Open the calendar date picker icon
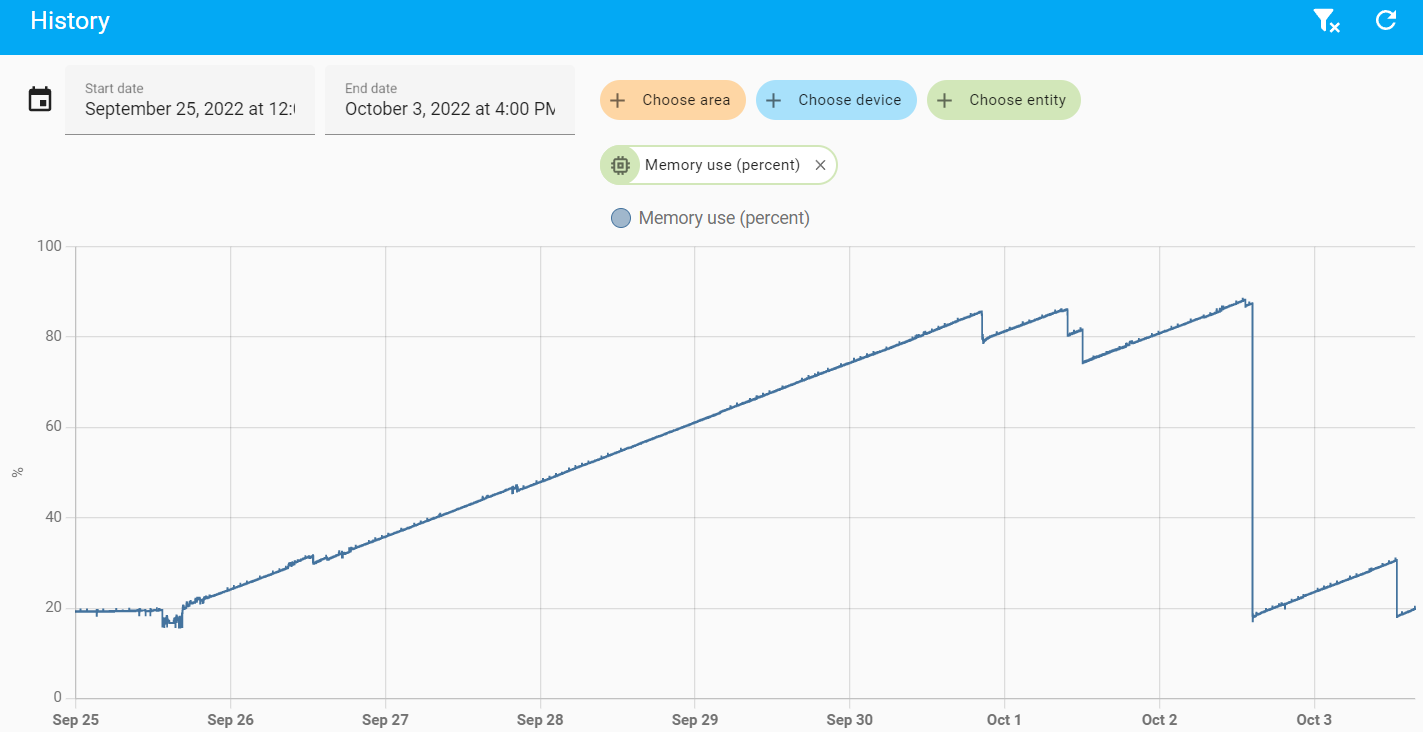This screenshot has width=1423, height=732. click(39, 99)
